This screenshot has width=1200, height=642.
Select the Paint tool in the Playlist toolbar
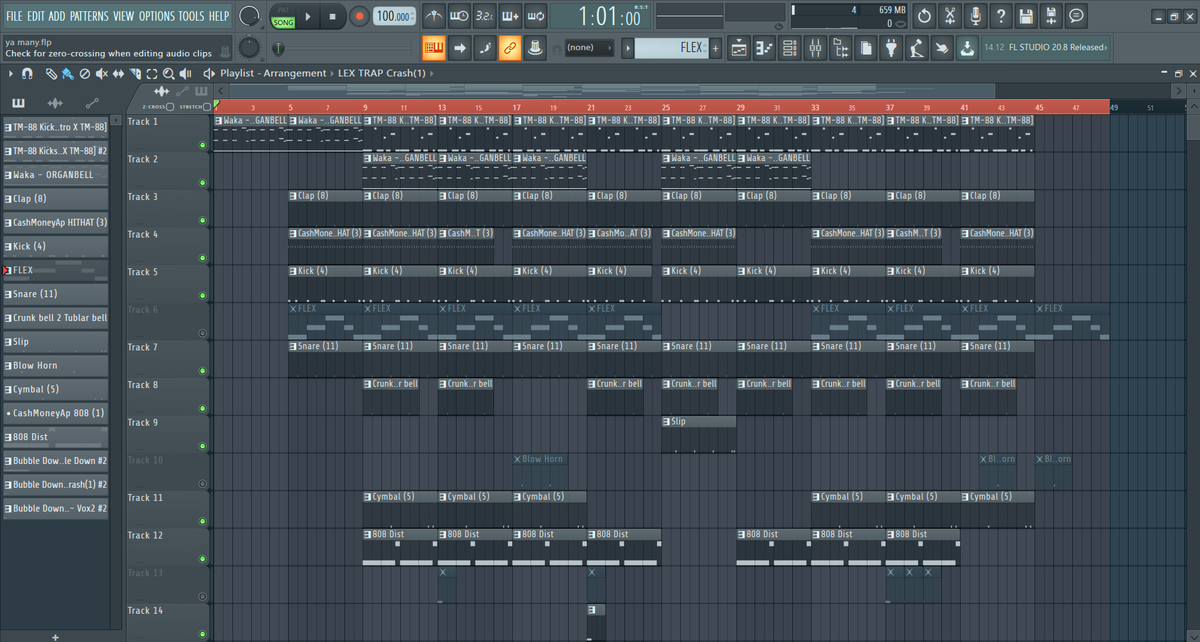coord(67,73)
